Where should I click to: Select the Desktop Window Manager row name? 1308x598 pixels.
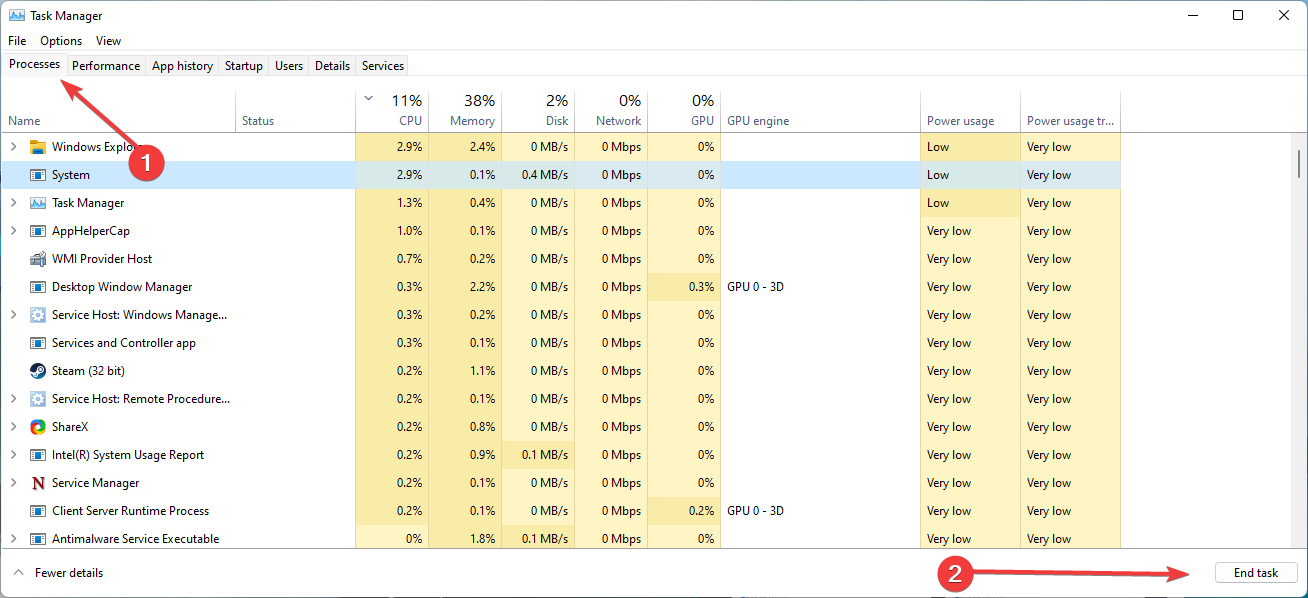coord(122,287)
